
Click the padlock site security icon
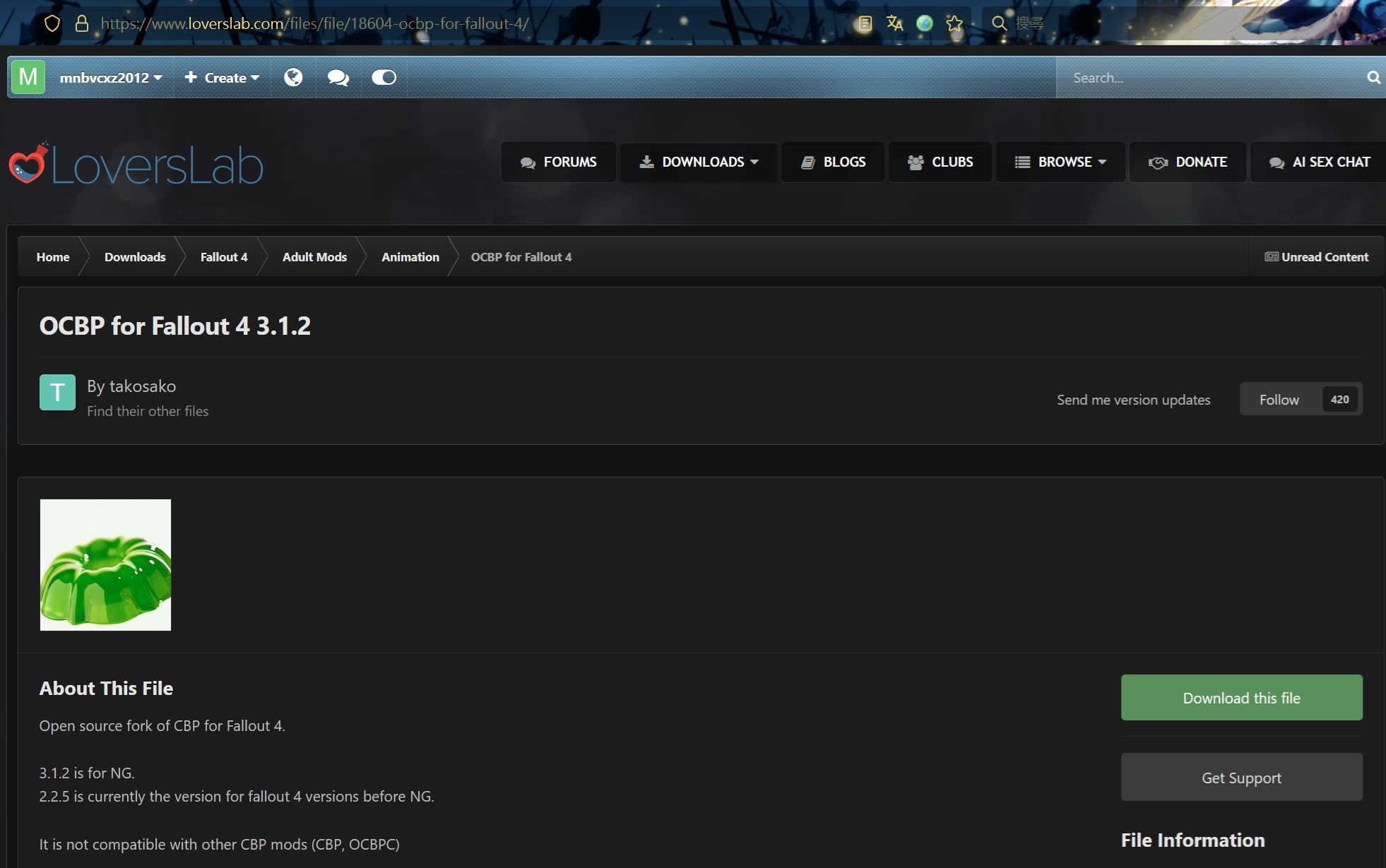(x=82, y=23)
